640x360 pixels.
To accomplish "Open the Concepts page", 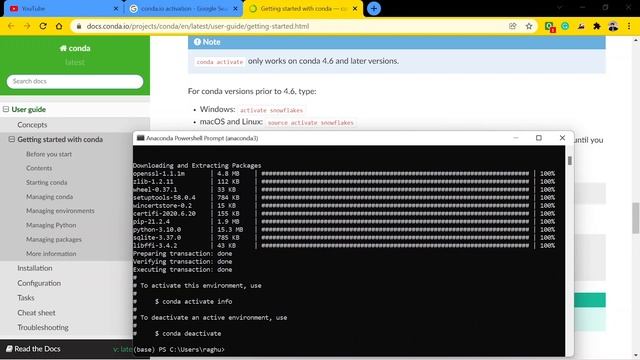I will coord(32,125).
